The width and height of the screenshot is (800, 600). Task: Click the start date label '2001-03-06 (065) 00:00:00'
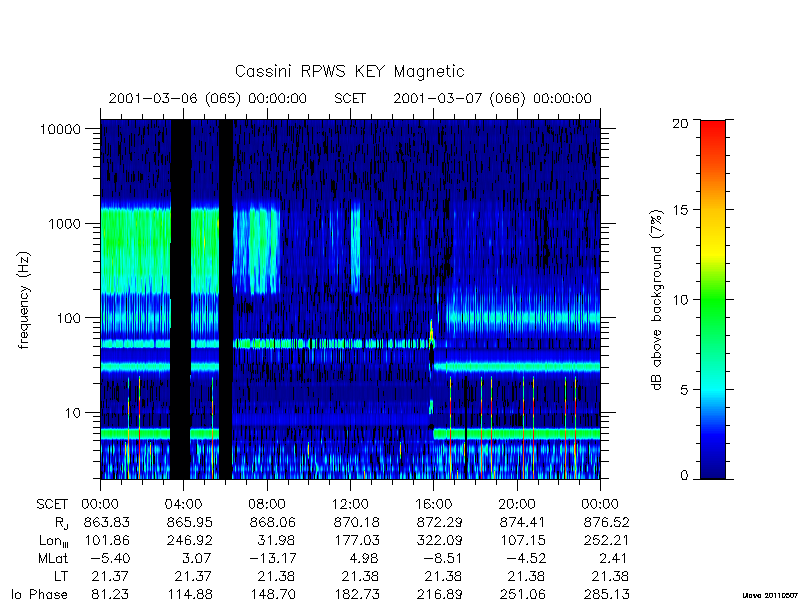click(x=208, y=98)
